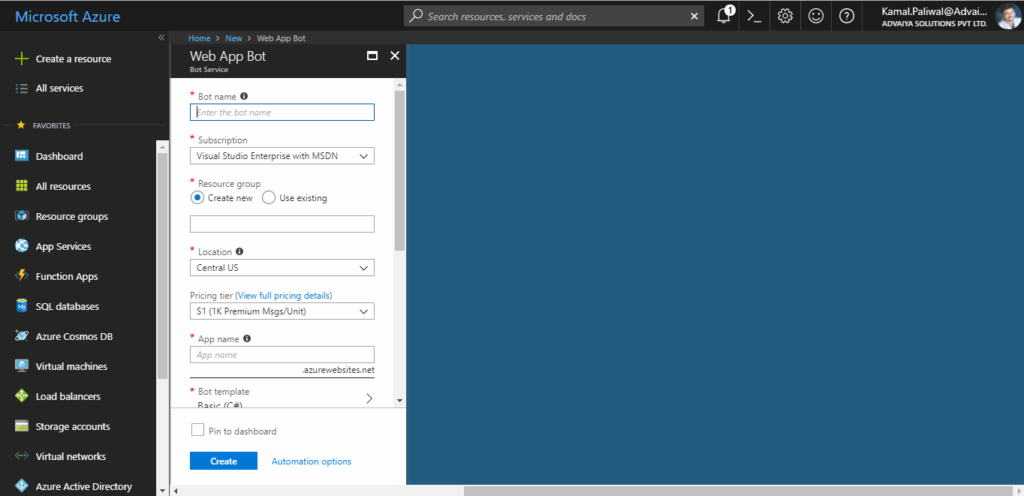Click the horizontal scrollbar left arrow
The image size is (1024, 496).
pos(175,490)
